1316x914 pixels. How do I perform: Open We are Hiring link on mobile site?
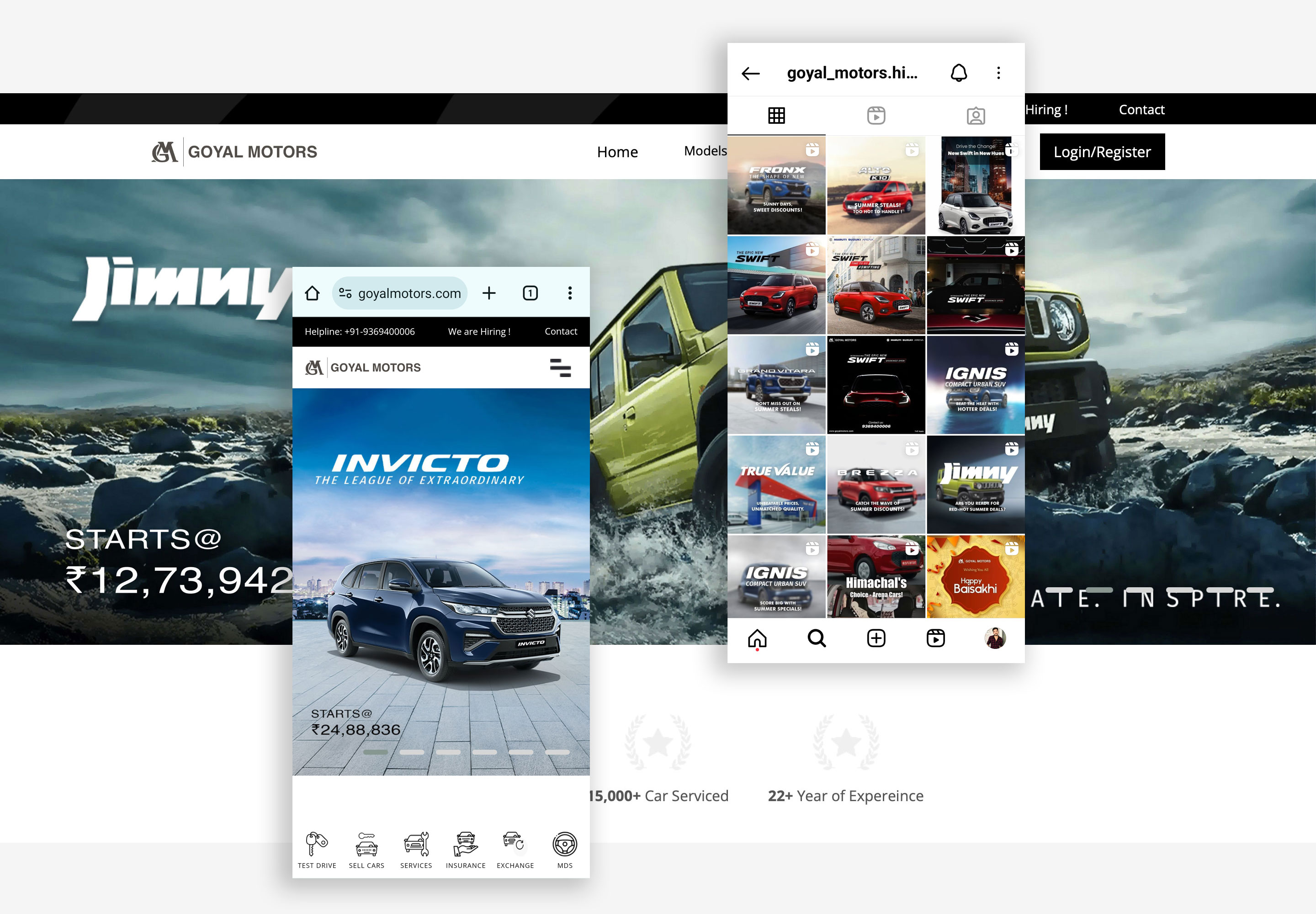pos(479,332)
